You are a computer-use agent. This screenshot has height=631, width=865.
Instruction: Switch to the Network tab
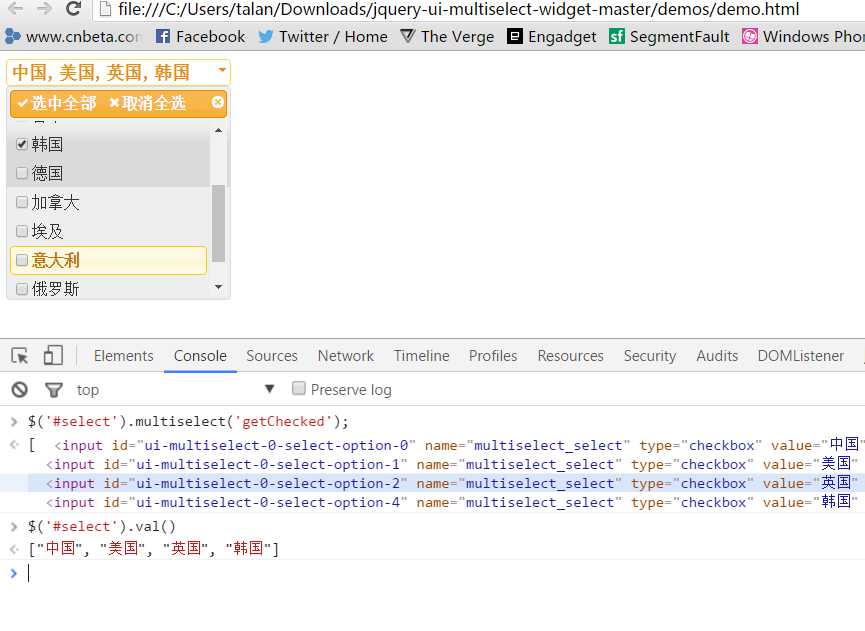tap(346, 356)
